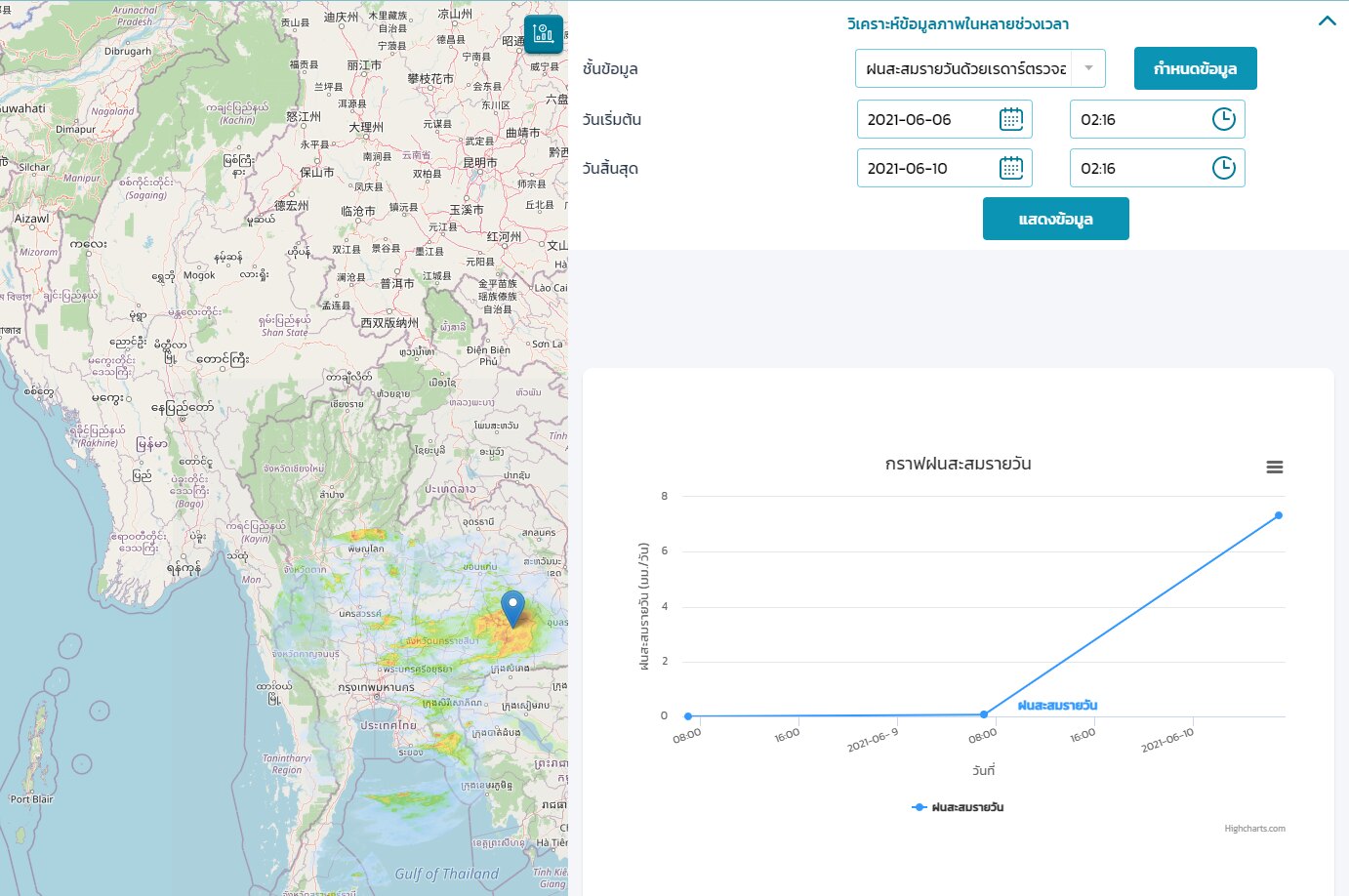1349x896 pixels.
Task: Click the วันเริ่มต้น label
Action: pos(612,120)
